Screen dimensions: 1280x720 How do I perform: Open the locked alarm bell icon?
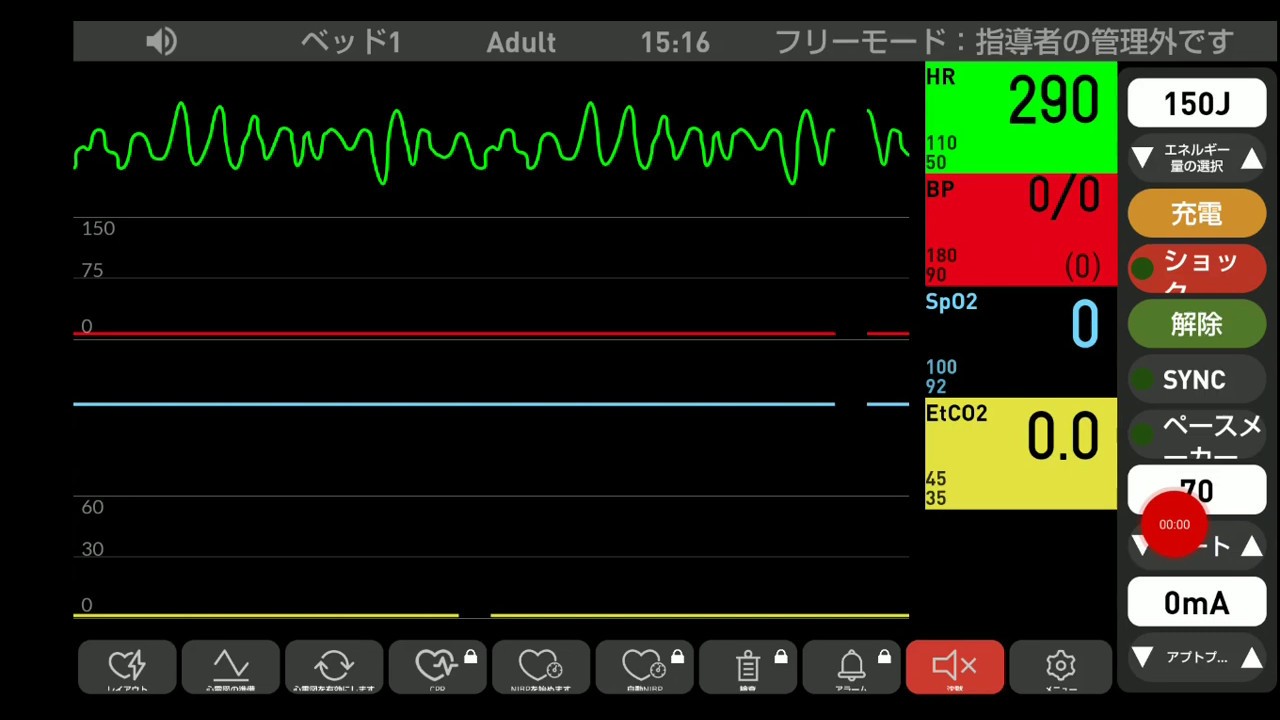[852, 667]
